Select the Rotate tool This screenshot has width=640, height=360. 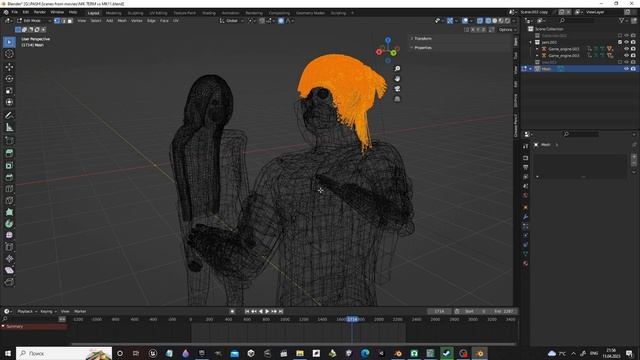point(9,78)
